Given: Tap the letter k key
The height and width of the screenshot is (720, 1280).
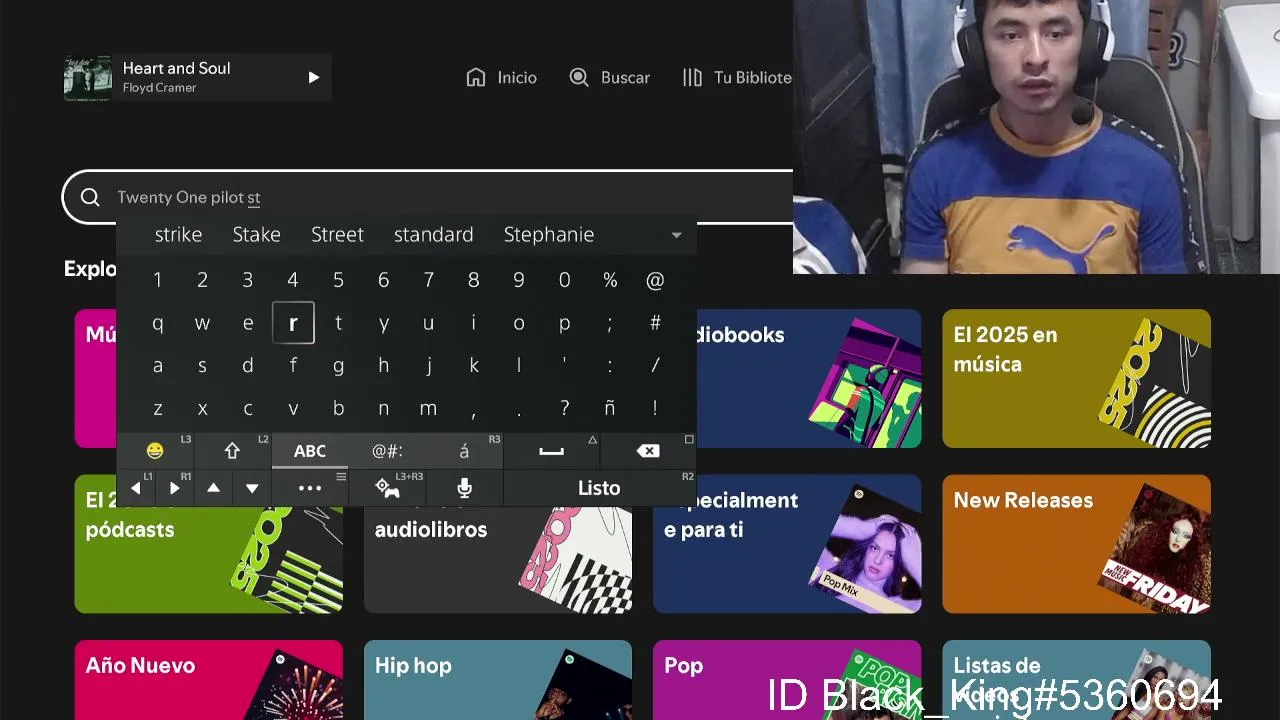Looking at the screenshot, I should pos(474,366).
